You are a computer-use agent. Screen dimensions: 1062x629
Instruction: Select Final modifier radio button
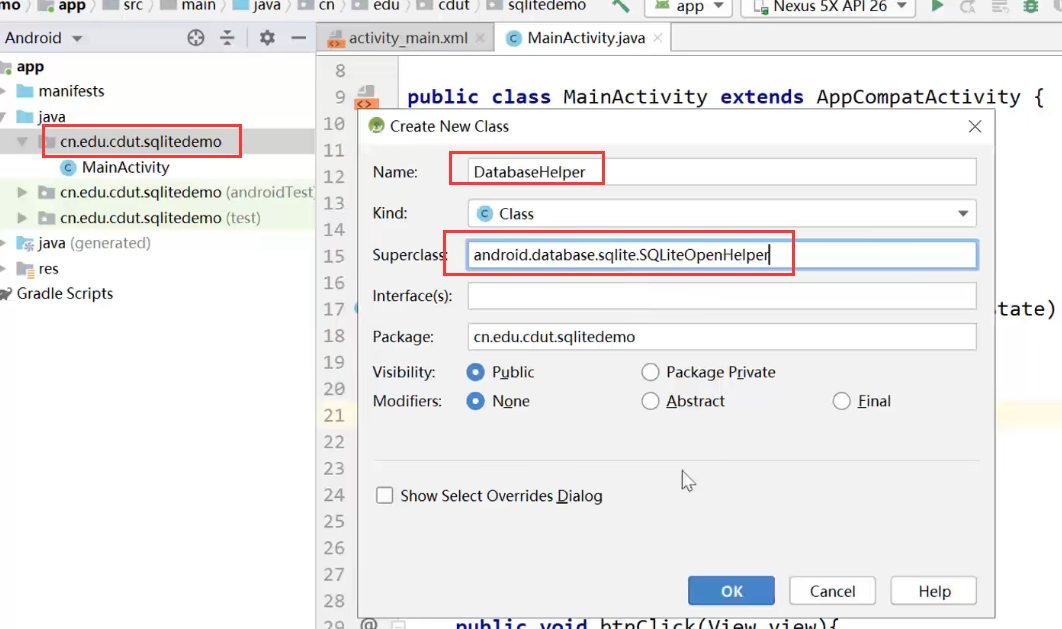pyautogui.click(x=841, y=401)
